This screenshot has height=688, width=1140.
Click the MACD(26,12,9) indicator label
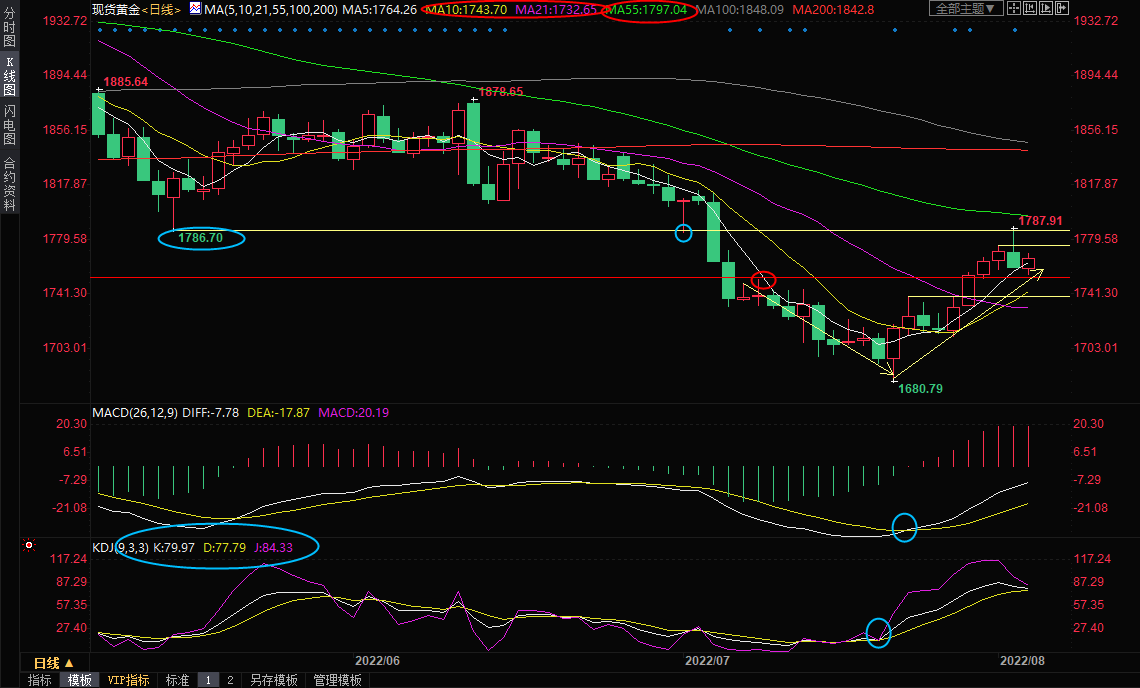tap(135, 412)
